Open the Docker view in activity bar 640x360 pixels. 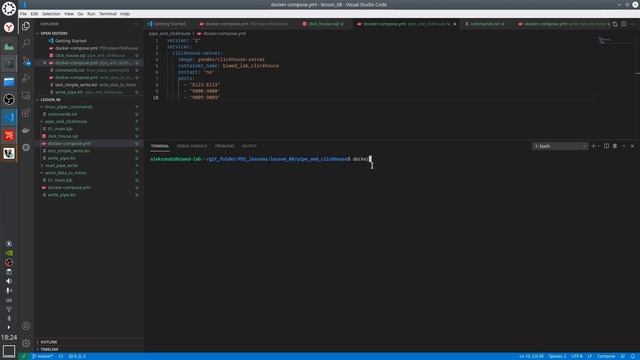(26, 130)
